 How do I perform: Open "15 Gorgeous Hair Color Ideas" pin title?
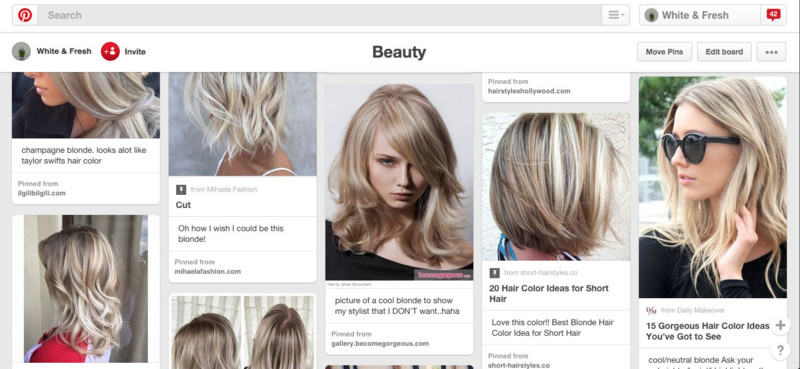point(708,331)
